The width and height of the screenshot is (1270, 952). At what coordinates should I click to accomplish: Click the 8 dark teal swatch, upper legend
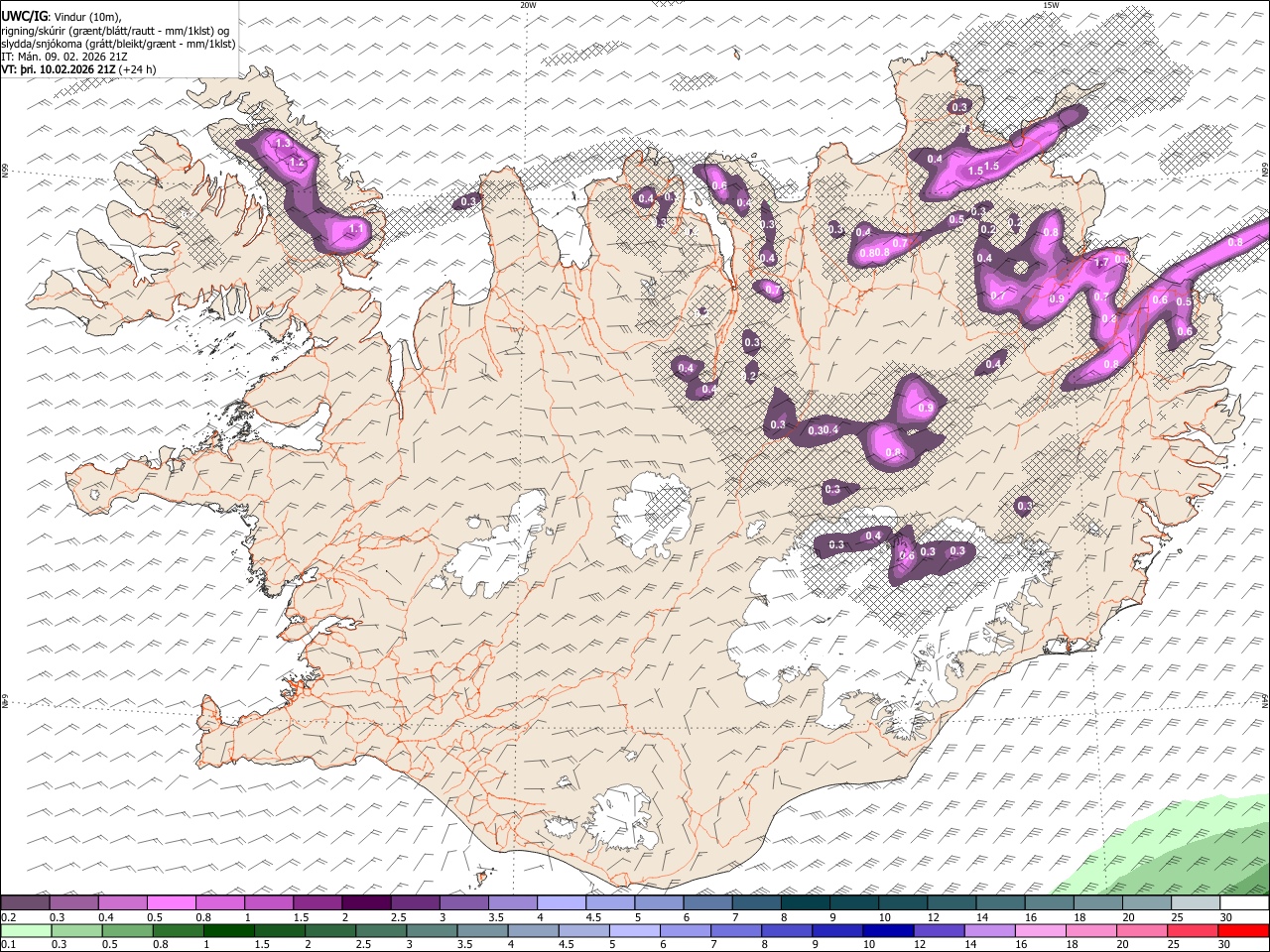806,902
